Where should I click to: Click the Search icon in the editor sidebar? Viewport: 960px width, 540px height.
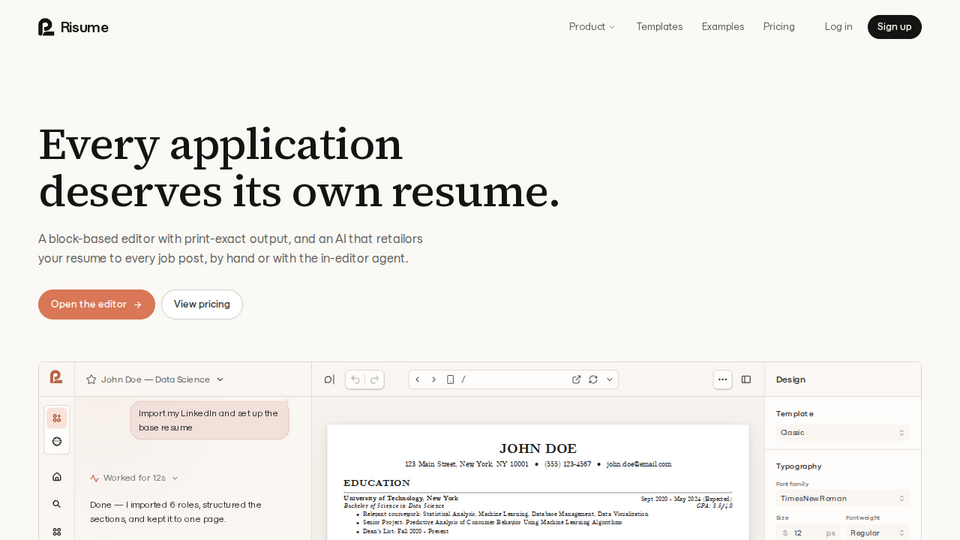pyautogui.click(x=57, y=504)
